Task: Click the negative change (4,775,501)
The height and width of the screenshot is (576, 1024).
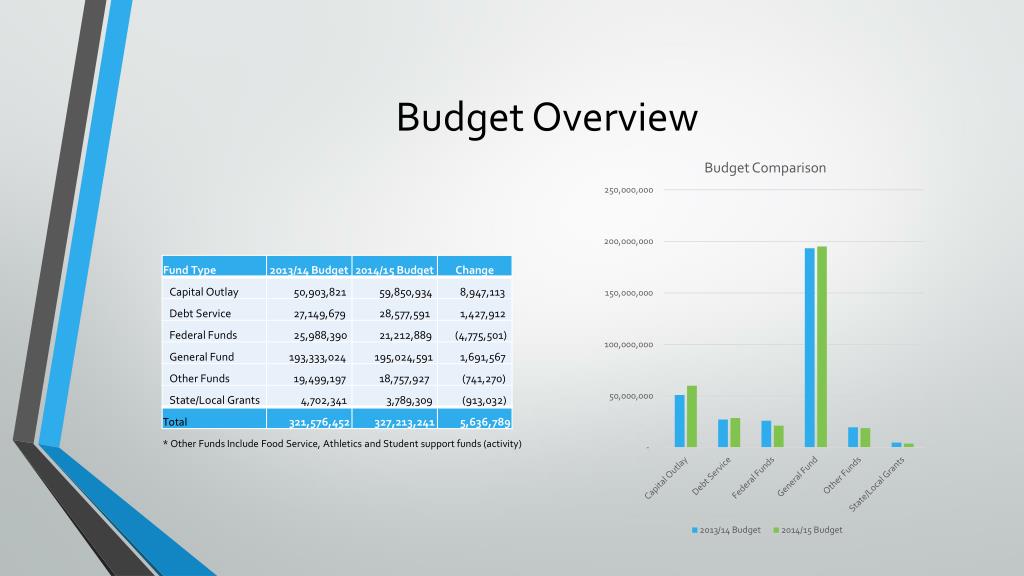Action: (x=481, y=336)
